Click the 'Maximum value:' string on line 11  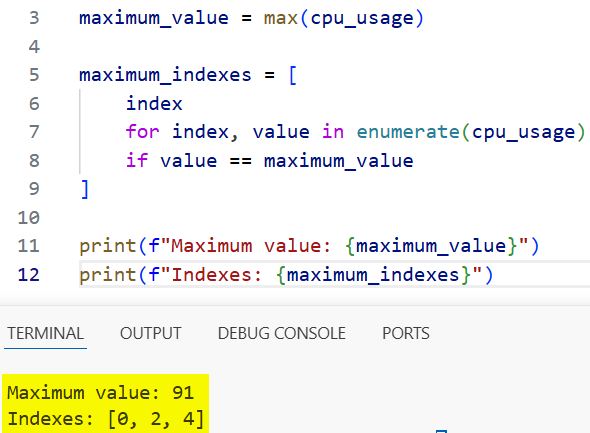251,246
